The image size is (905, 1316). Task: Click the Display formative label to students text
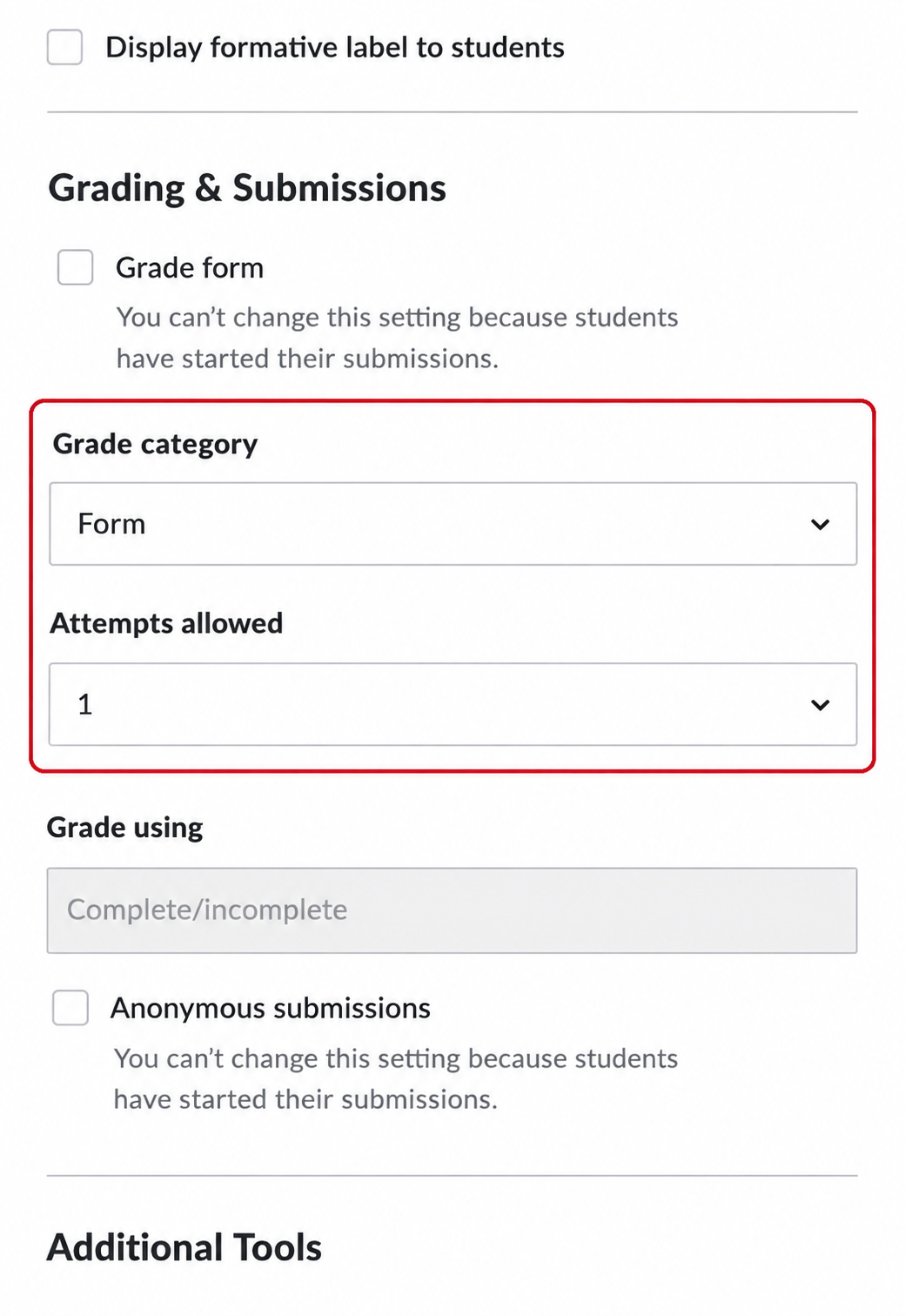pos(335,47)
